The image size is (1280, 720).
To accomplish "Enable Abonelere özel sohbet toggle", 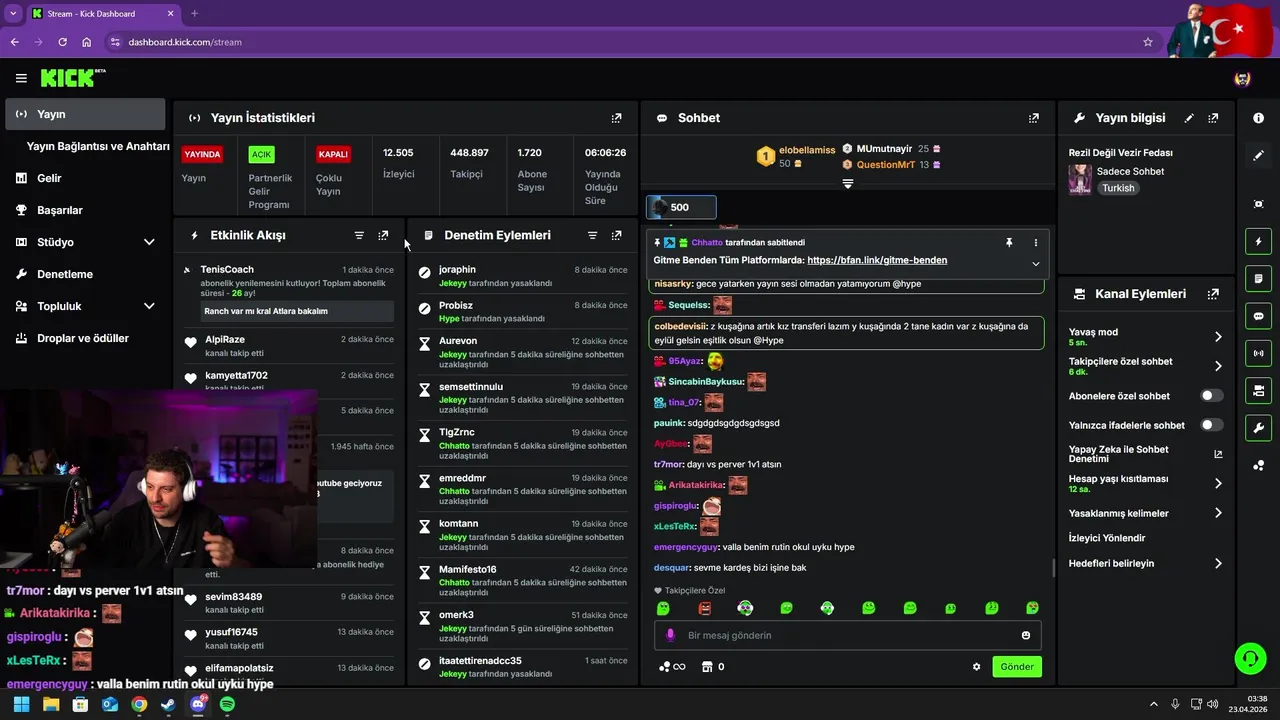I will 1211,396.
